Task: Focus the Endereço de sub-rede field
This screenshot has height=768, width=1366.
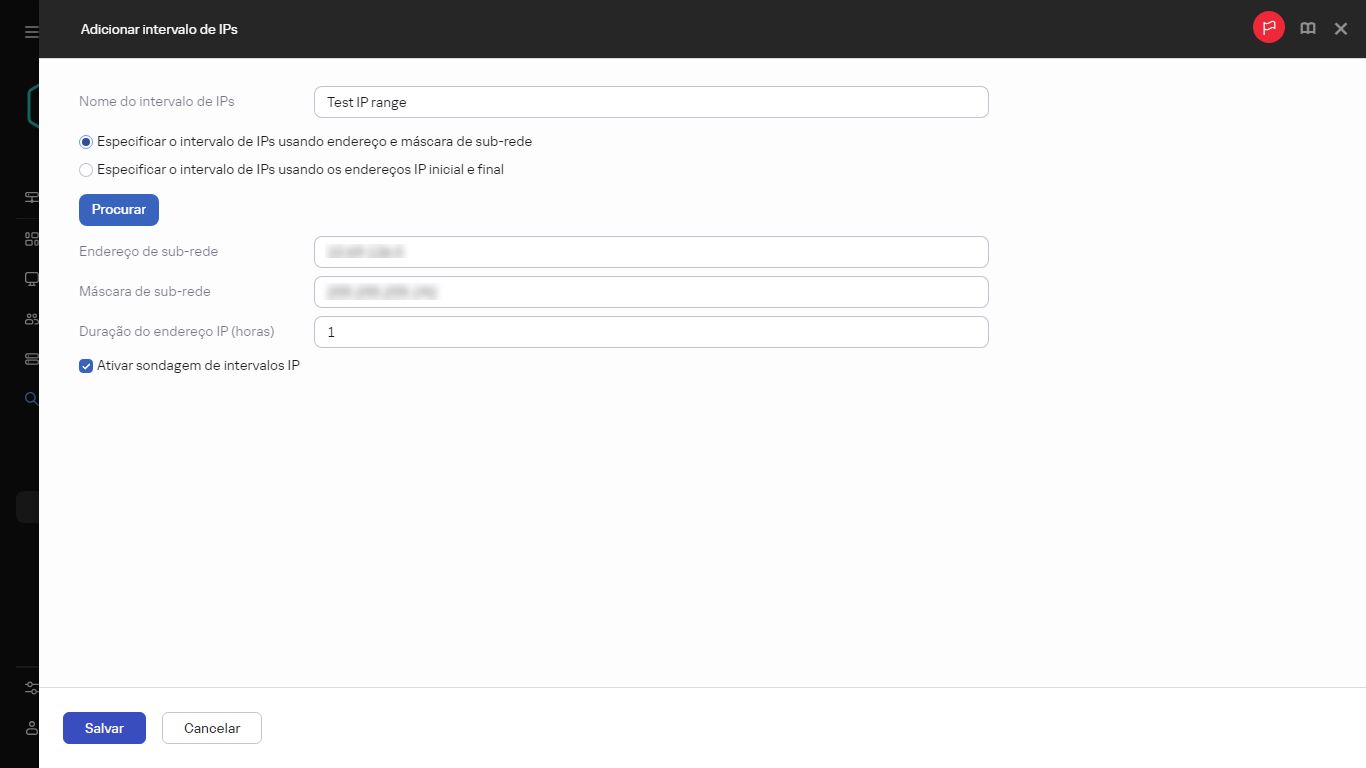Action: [651, 252]
